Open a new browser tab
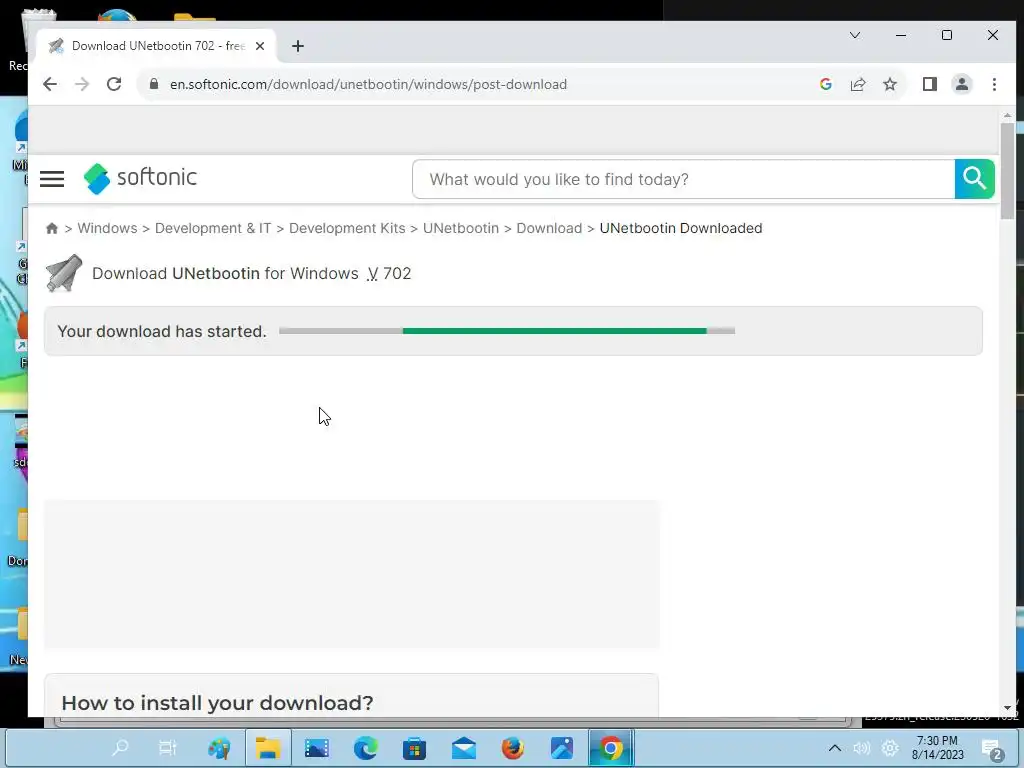The image size is (1024, 768). point(298,46)
